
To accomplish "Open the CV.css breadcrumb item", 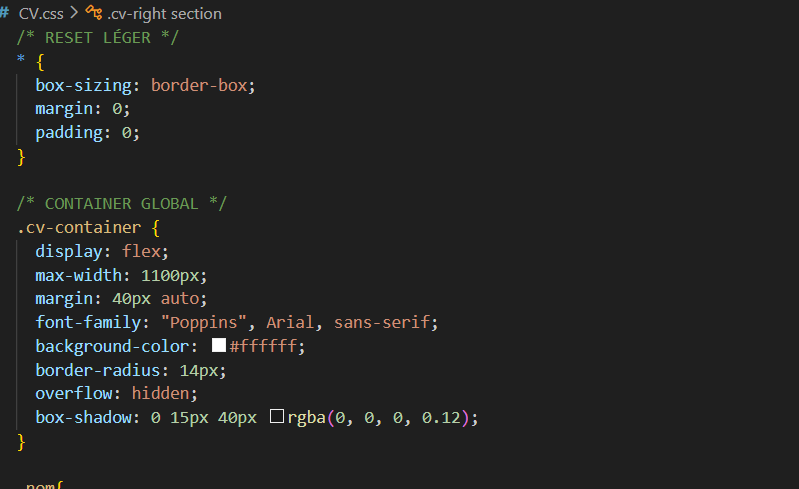I will (x=41, y=14).
